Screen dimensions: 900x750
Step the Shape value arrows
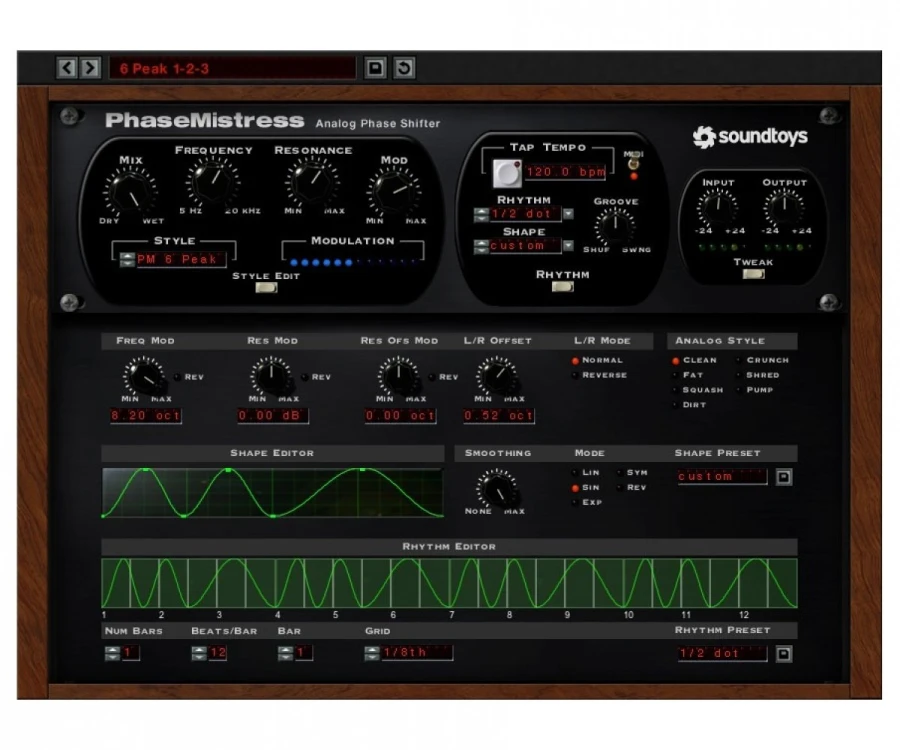click(481, 246)
